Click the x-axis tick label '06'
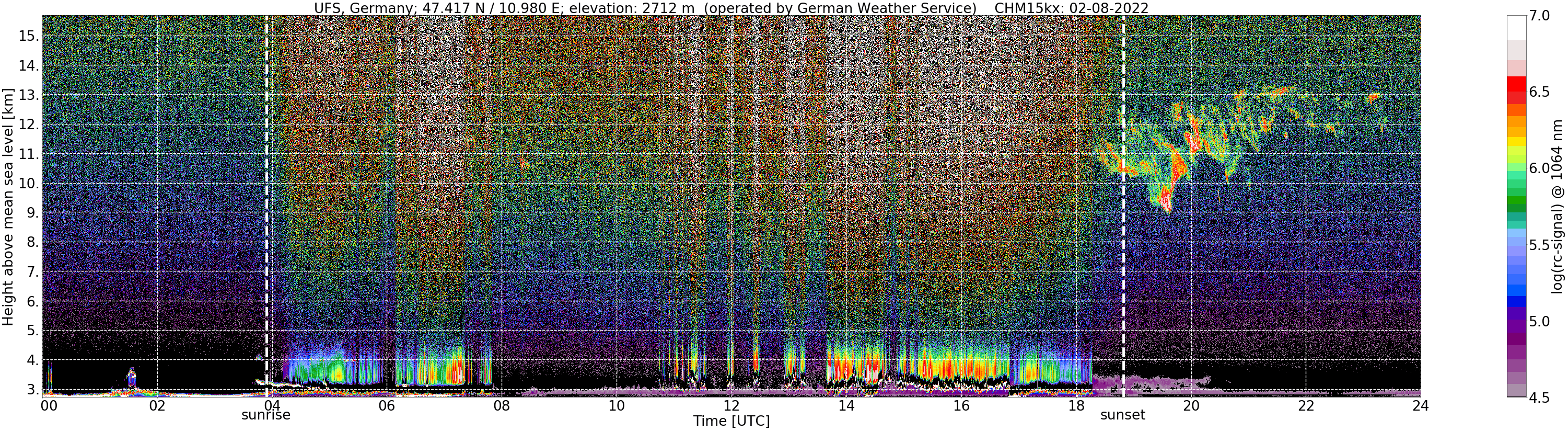 point(387,406)
